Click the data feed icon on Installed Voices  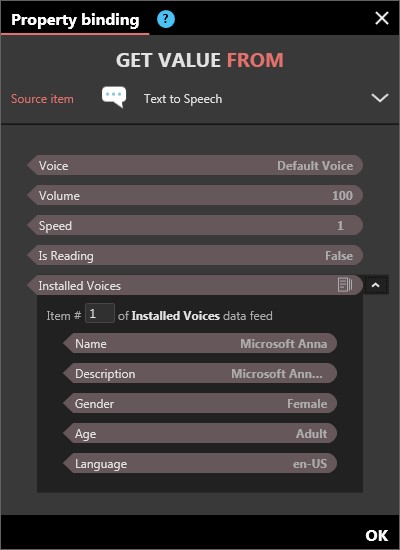click(x=345, y=284)
